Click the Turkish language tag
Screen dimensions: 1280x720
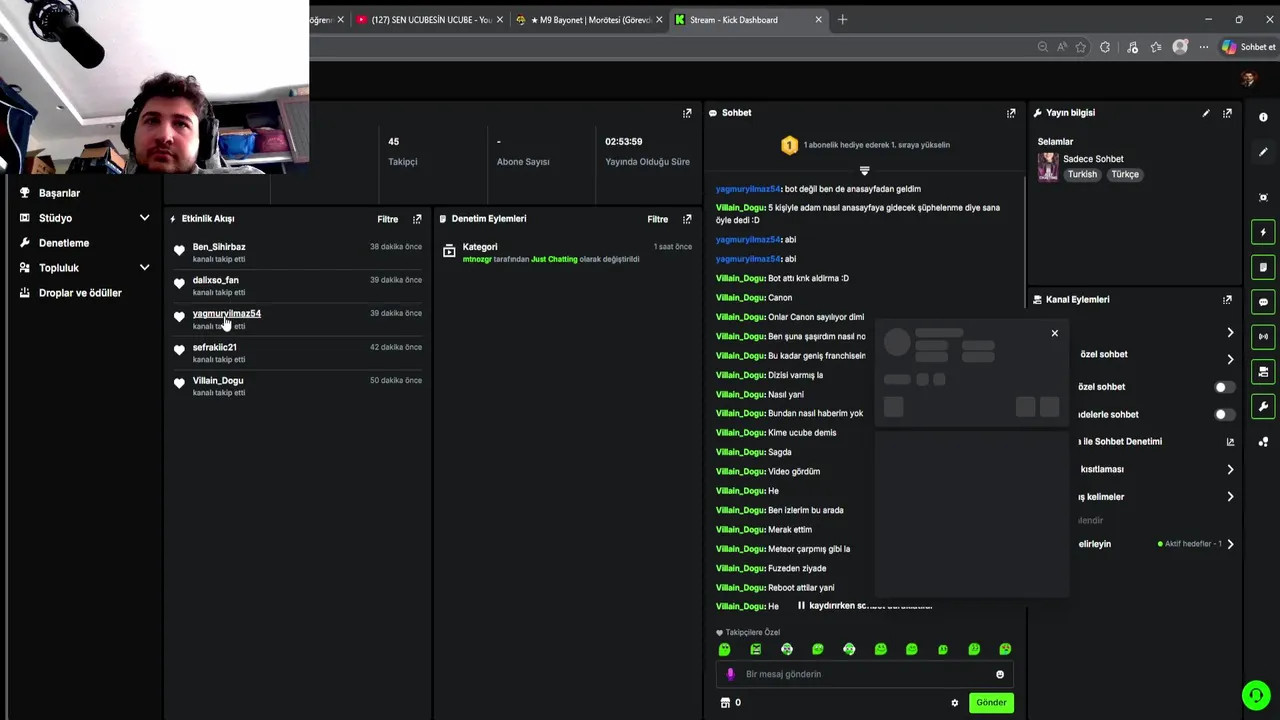[1082, 174]
